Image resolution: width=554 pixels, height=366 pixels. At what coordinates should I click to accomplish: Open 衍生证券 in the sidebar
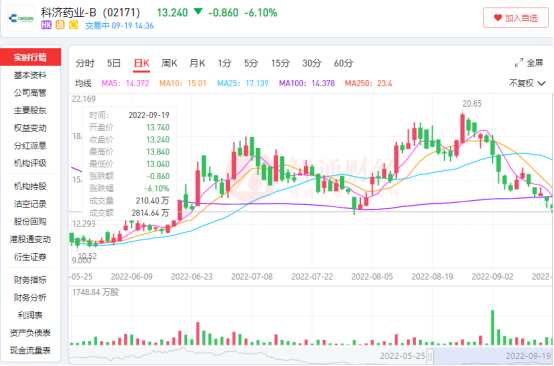[x=30, y=257]
